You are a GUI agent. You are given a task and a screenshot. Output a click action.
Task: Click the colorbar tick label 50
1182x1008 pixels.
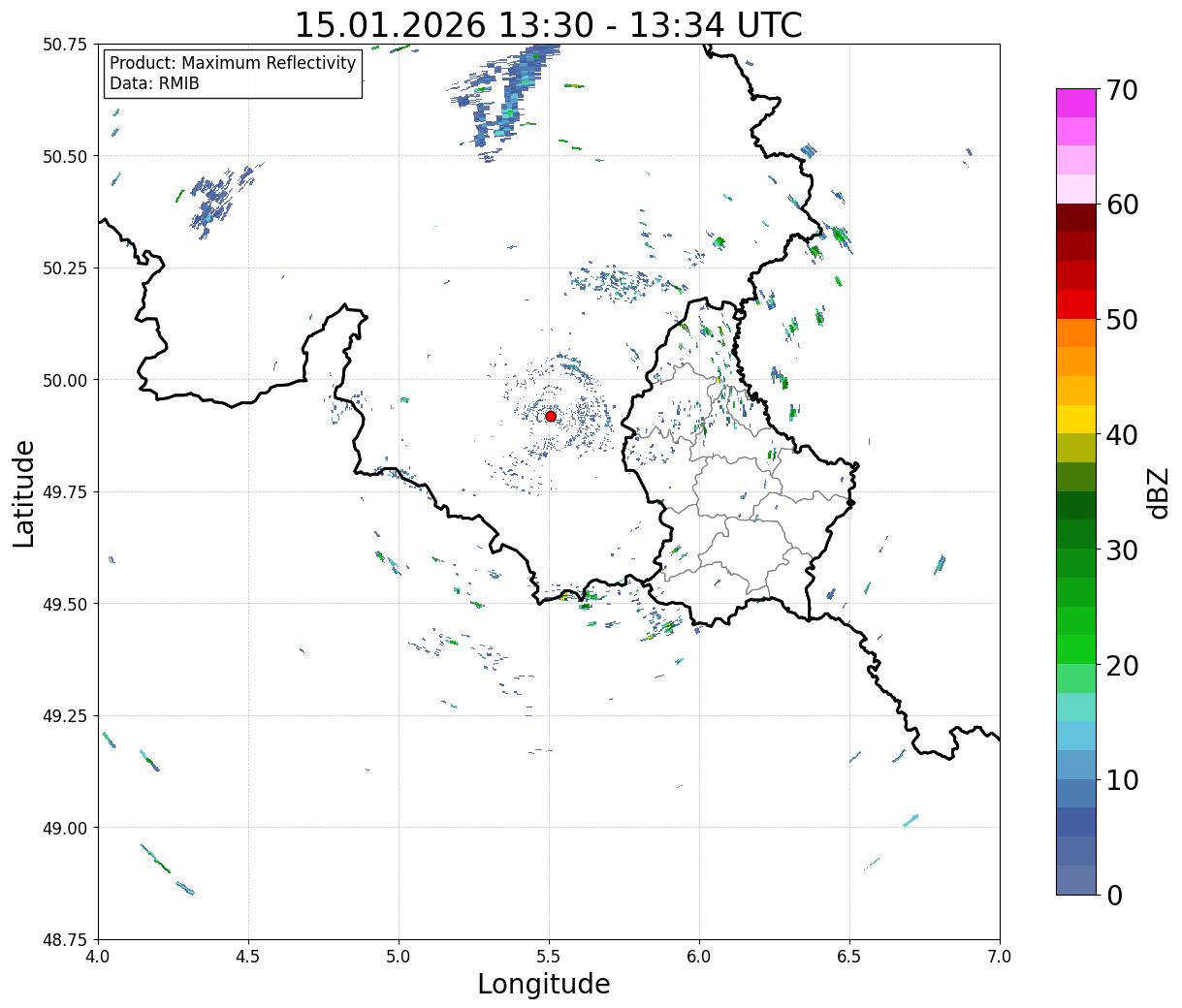click(x=1122, y=320)
